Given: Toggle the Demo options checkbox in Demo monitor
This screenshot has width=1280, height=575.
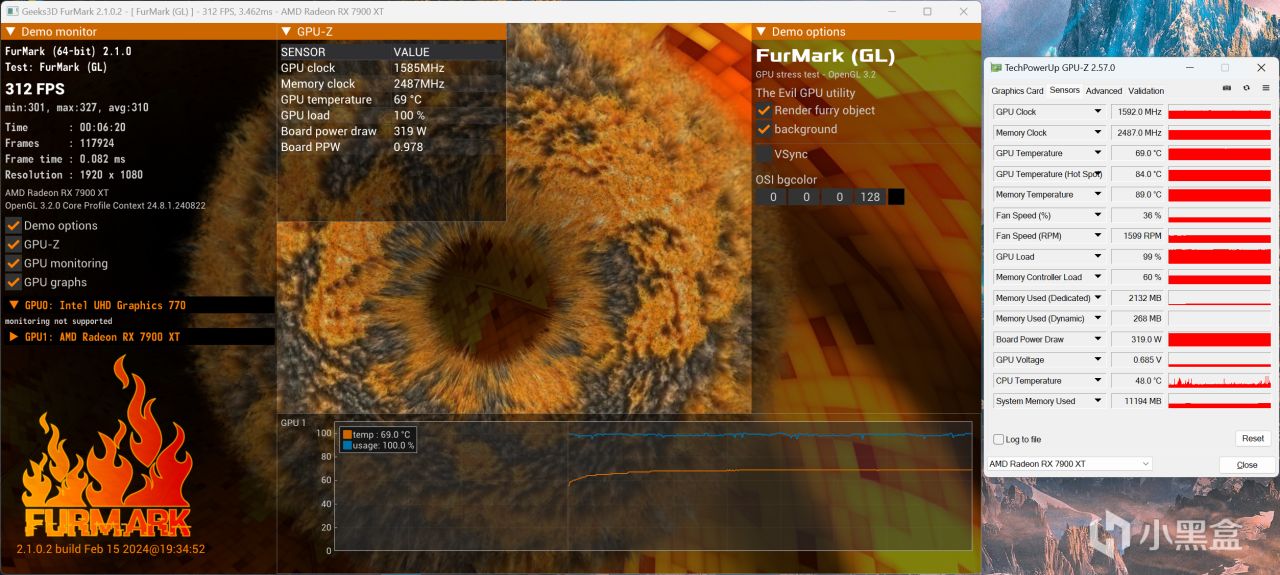Looking at the screenshot, I should point(13,225).
